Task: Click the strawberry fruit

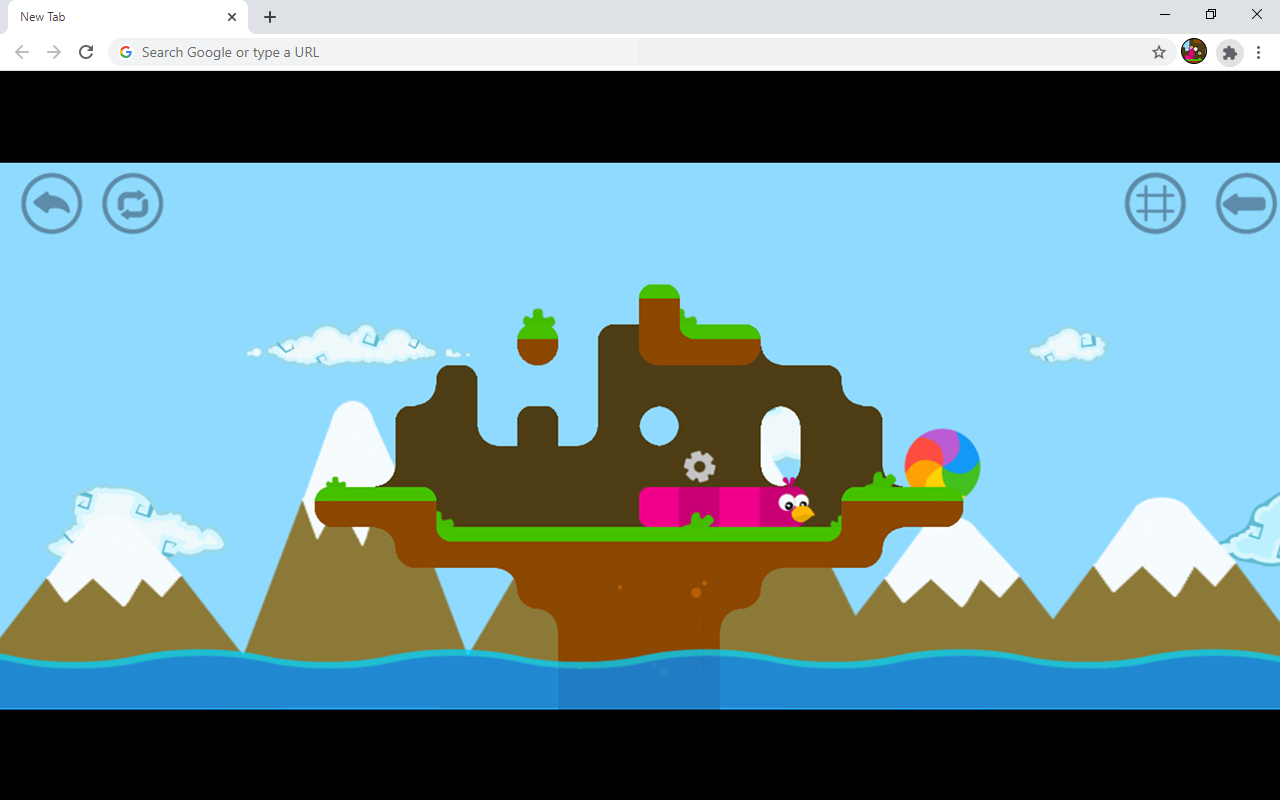Action: tap(537, 338)
